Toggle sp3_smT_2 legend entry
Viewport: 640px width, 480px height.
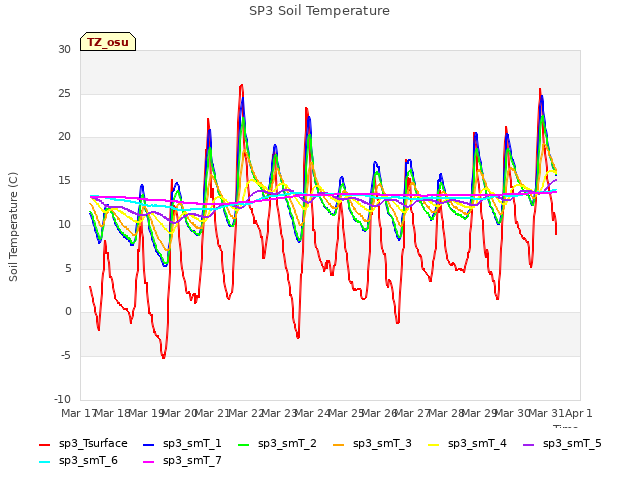(x=277, y=443)
